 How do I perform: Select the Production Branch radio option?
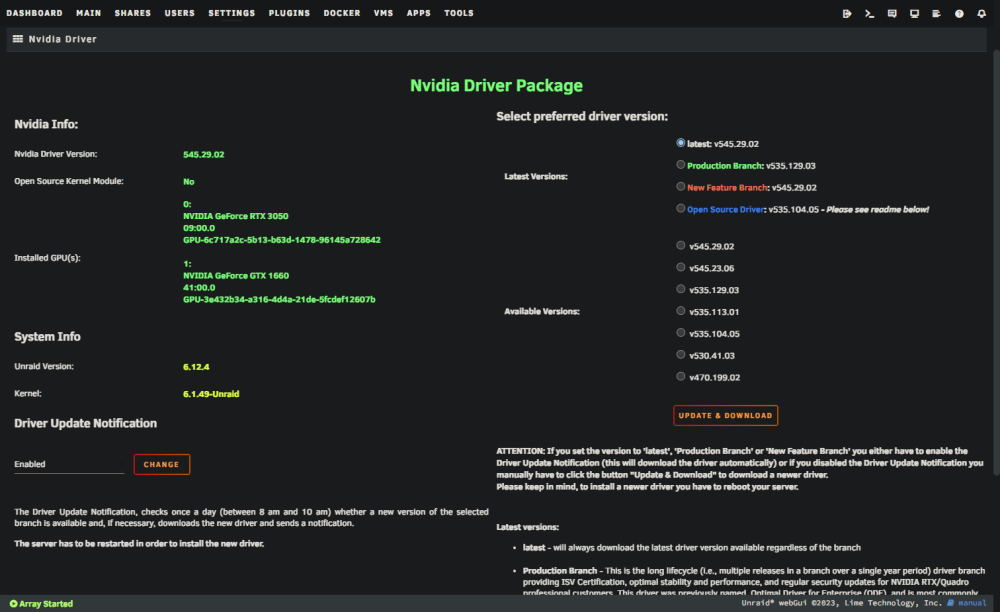tap(680, 164)
